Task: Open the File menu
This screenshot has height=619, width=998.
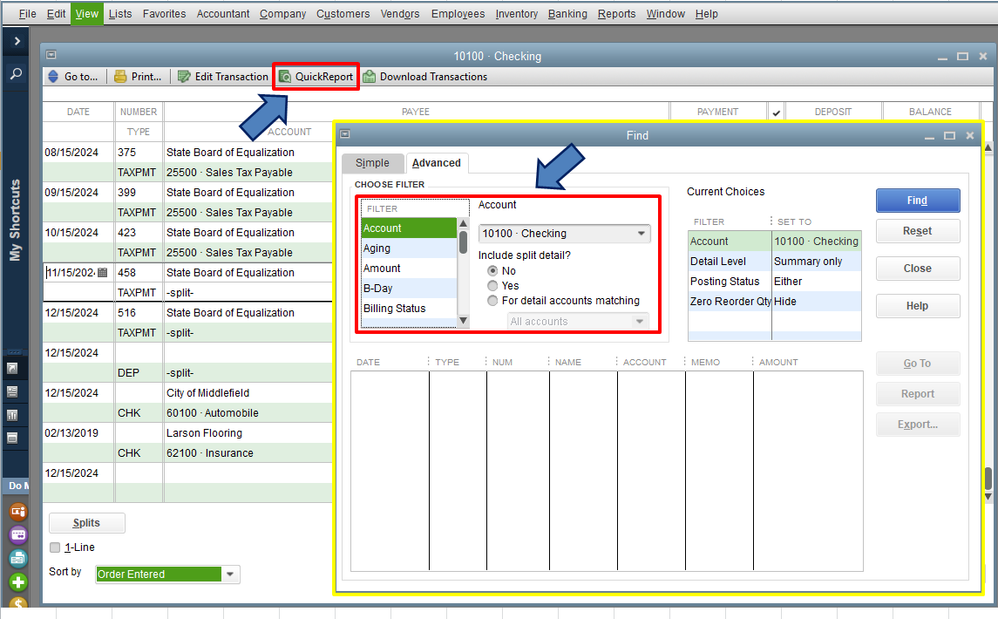Action: click(x=27, y=13)
